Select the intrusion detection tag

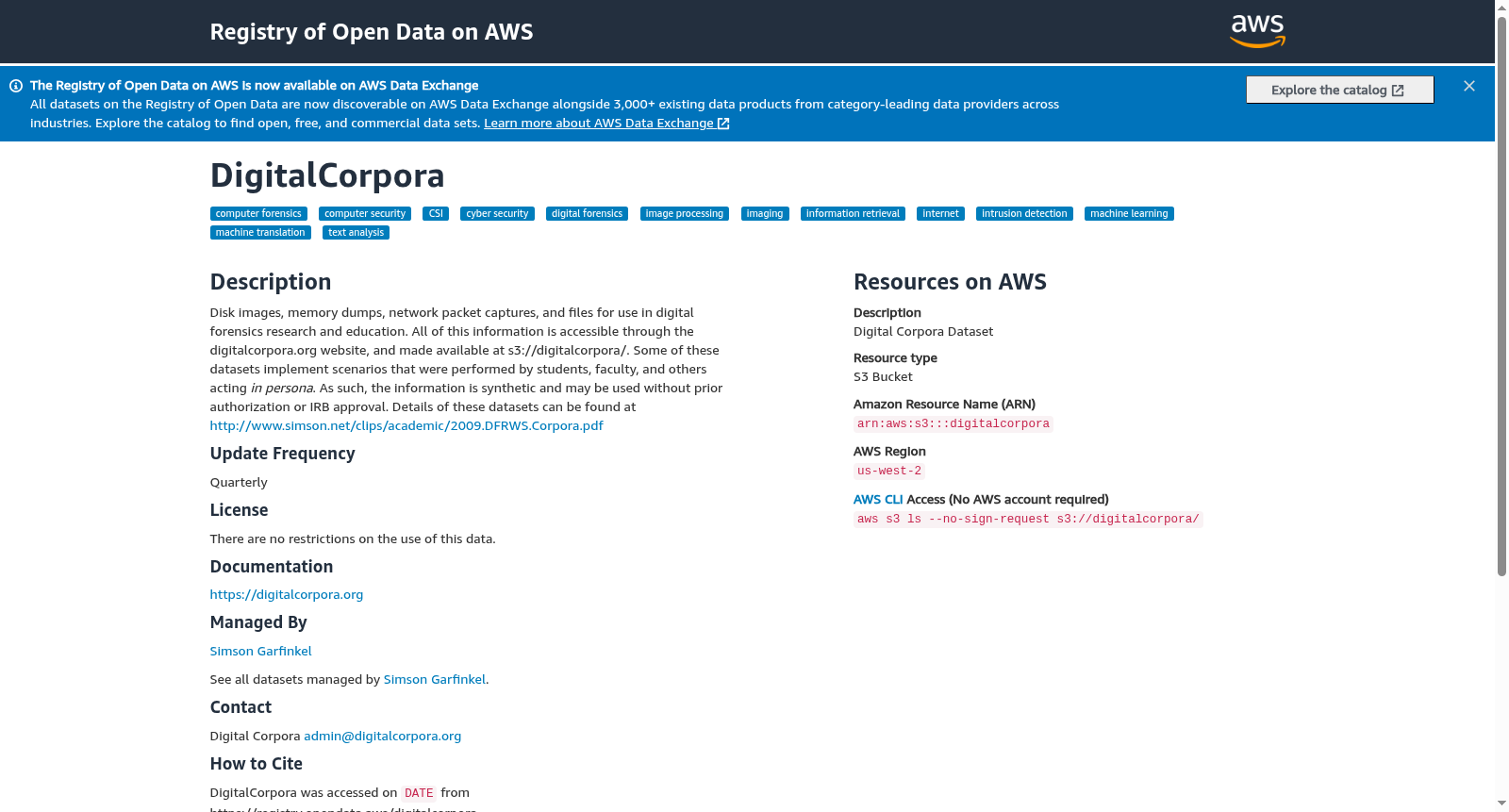tap(1024, 214)
